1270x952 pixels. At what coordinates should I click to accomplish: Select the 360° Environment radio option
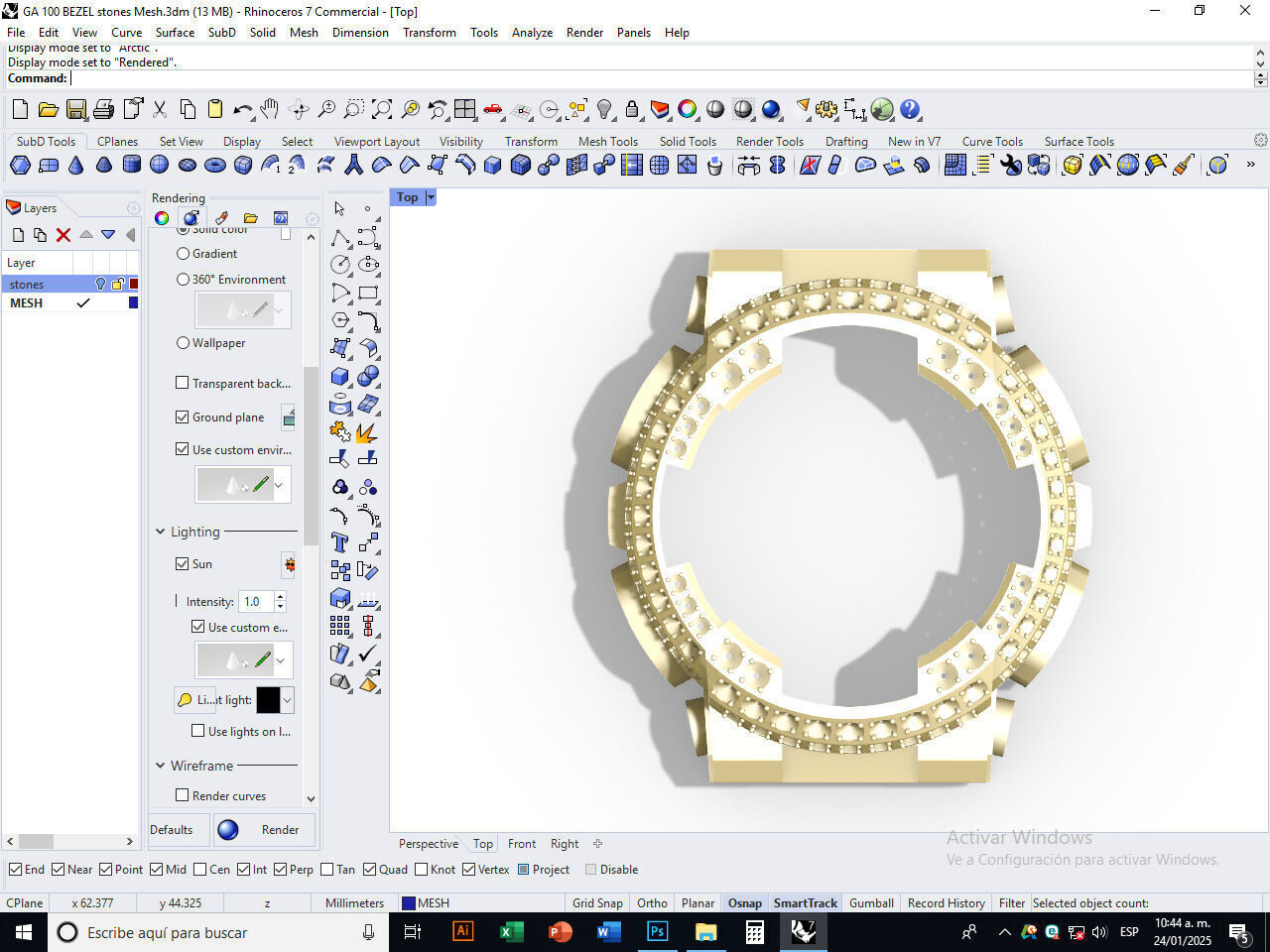click(x=183, y=280)
